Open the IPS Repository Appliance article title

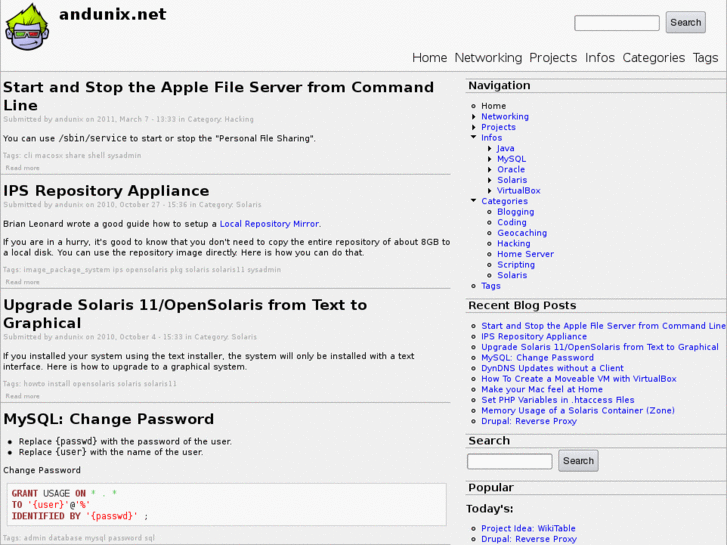[106, 191]
